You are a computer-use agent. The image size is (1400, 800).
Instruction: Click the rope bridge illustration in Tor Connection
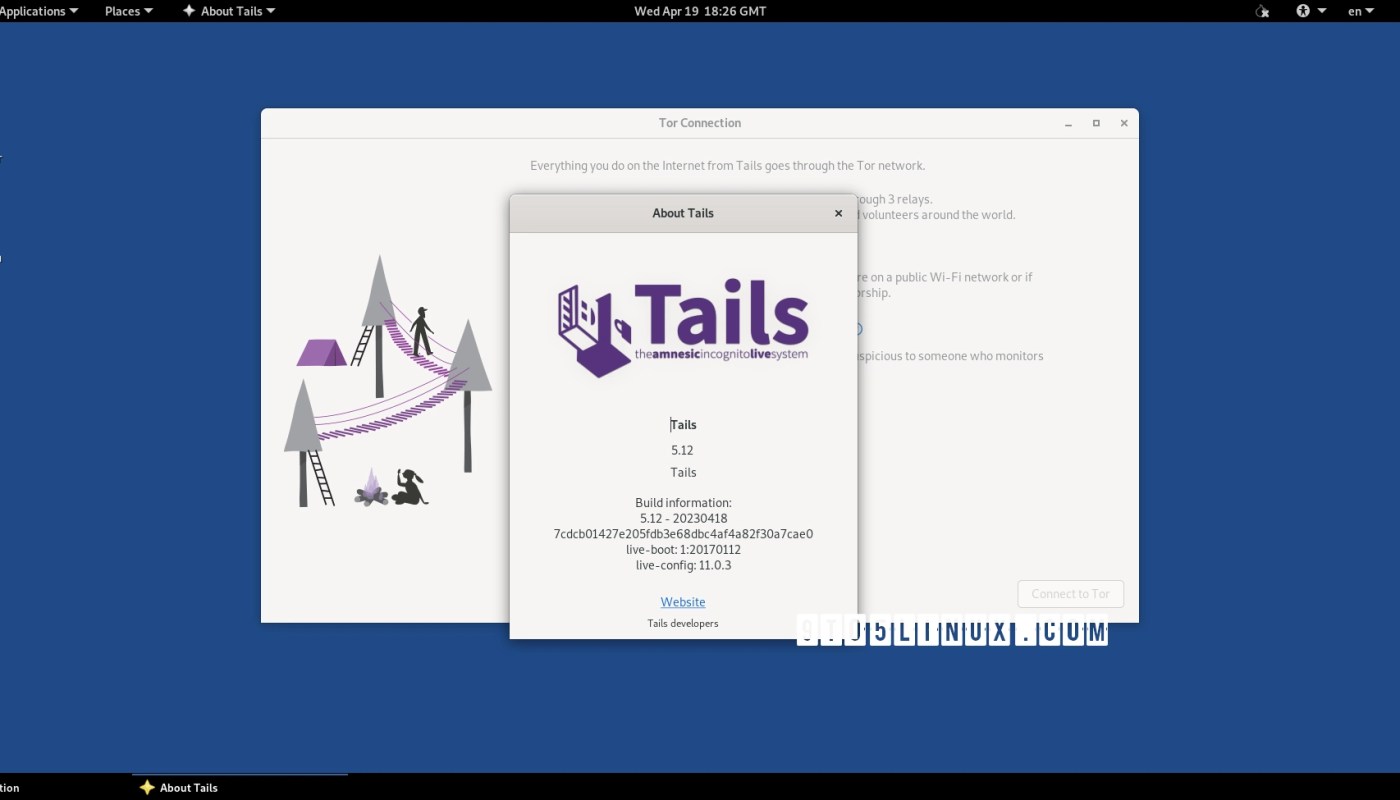[388, 381]
